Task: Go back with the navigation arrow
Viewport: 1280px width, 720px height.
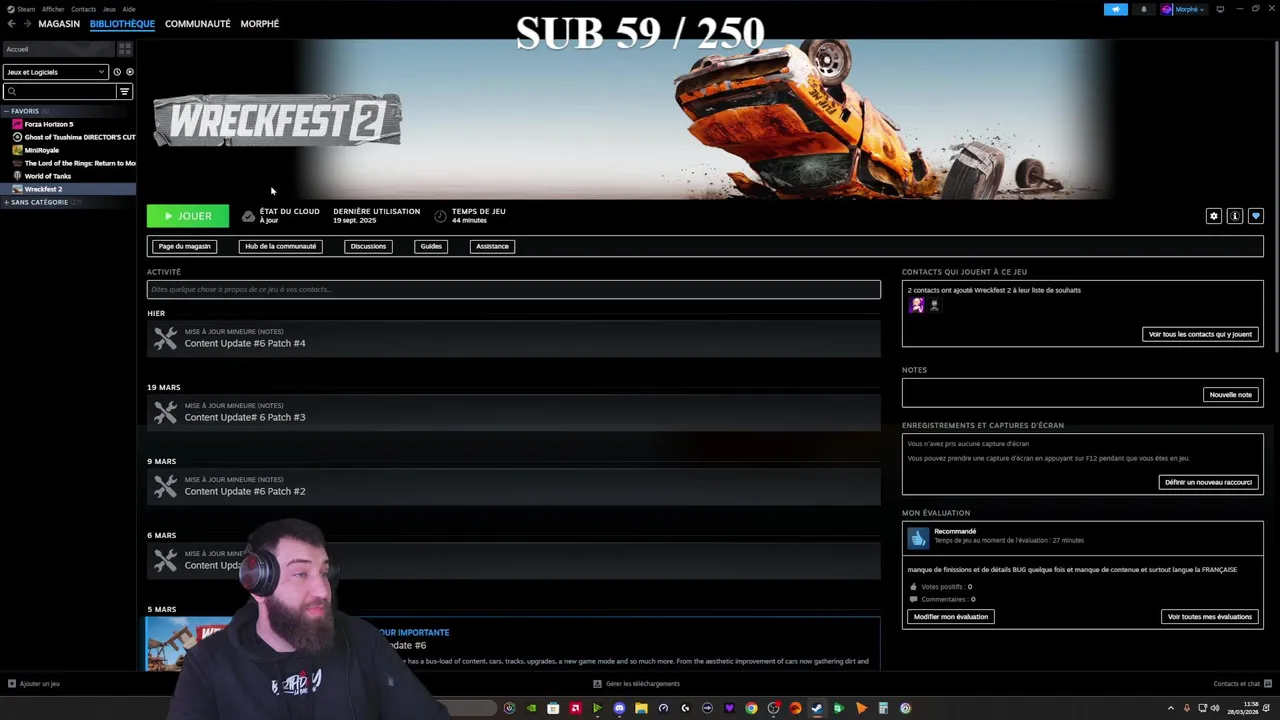Action: (11, 24)
